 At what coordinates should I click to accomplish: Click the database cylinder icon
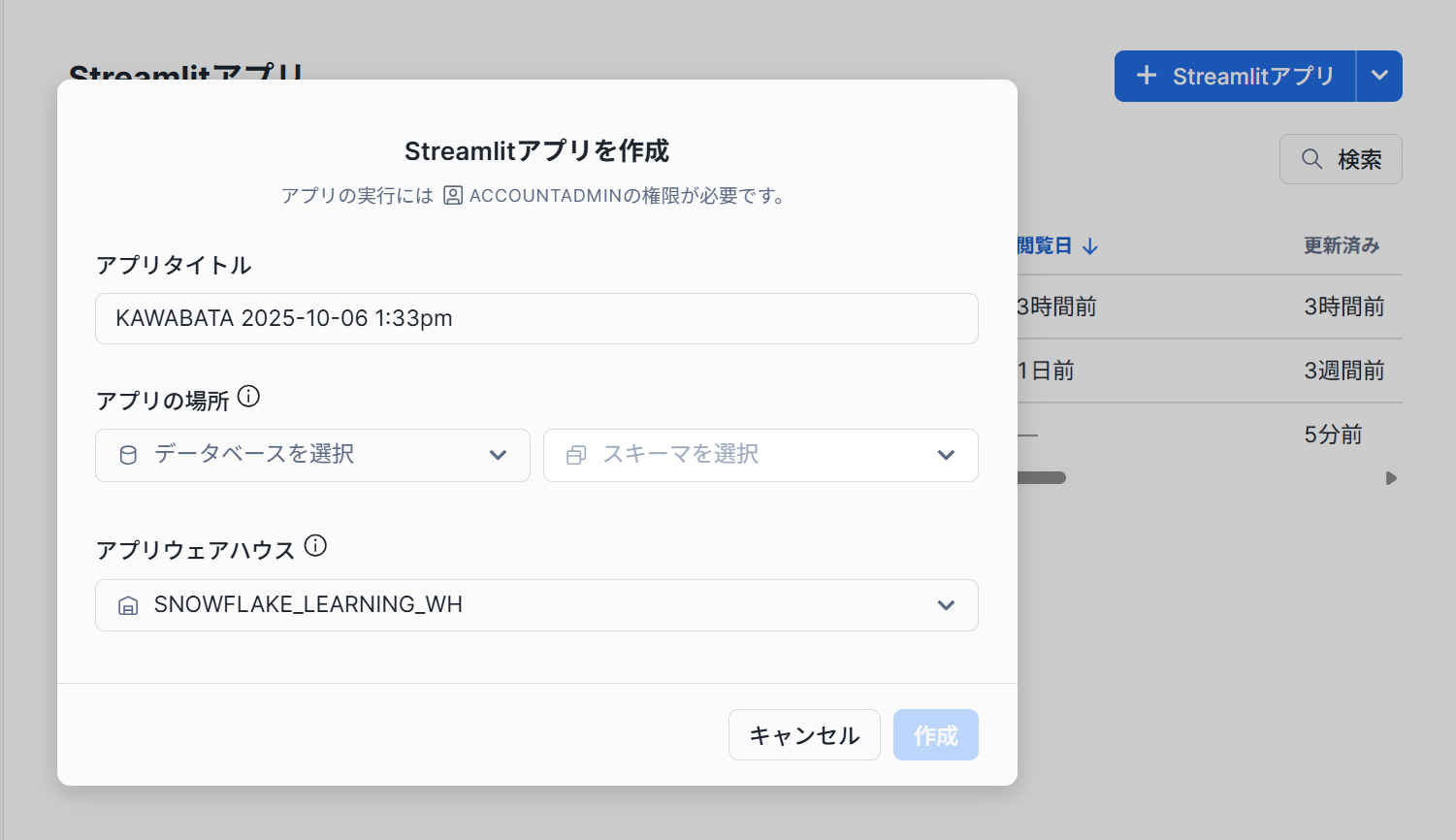pyautogui.click(x=128, y=455)
